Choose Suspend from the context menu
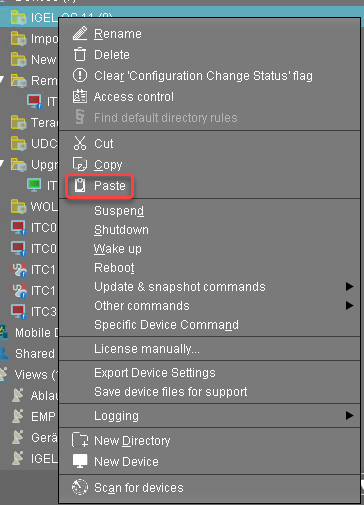Screen dimensions: 364x505 coord(119,211)
